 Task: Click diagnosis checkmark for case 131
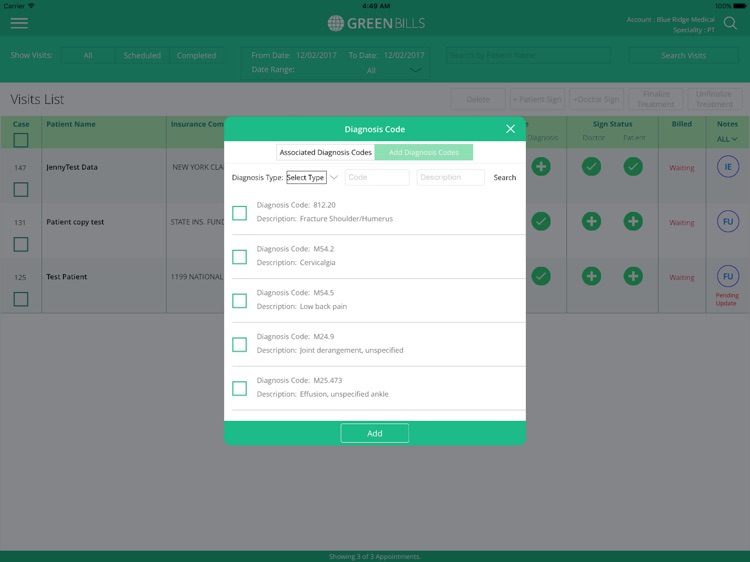541,221
